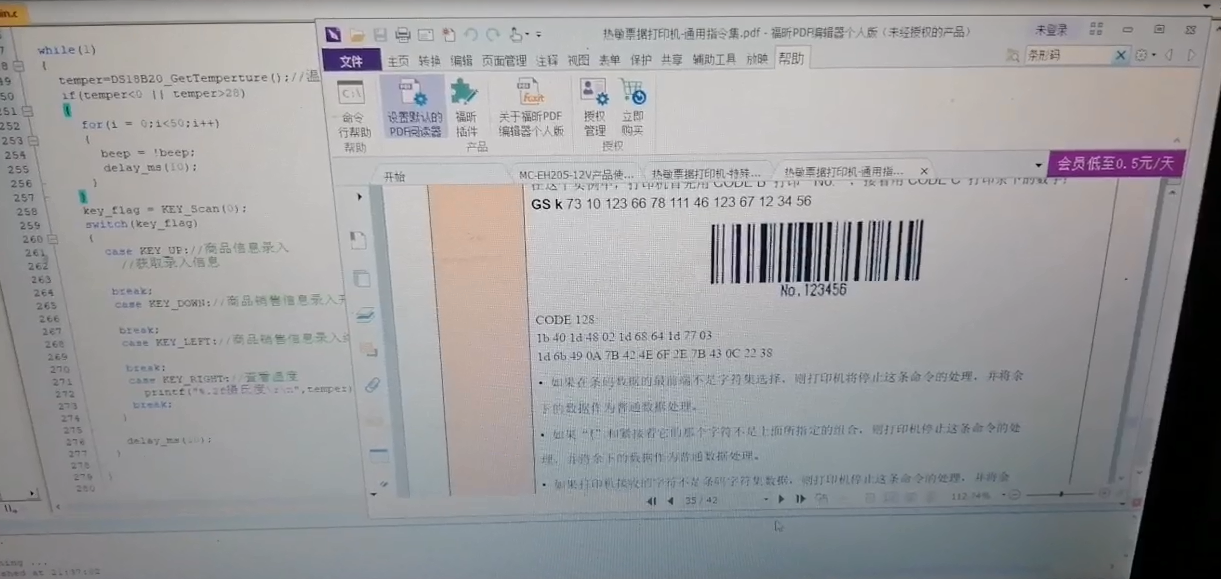Select the Help ribbon tab
Viewport: 1221px width, 579px height.
coord(790,59)
